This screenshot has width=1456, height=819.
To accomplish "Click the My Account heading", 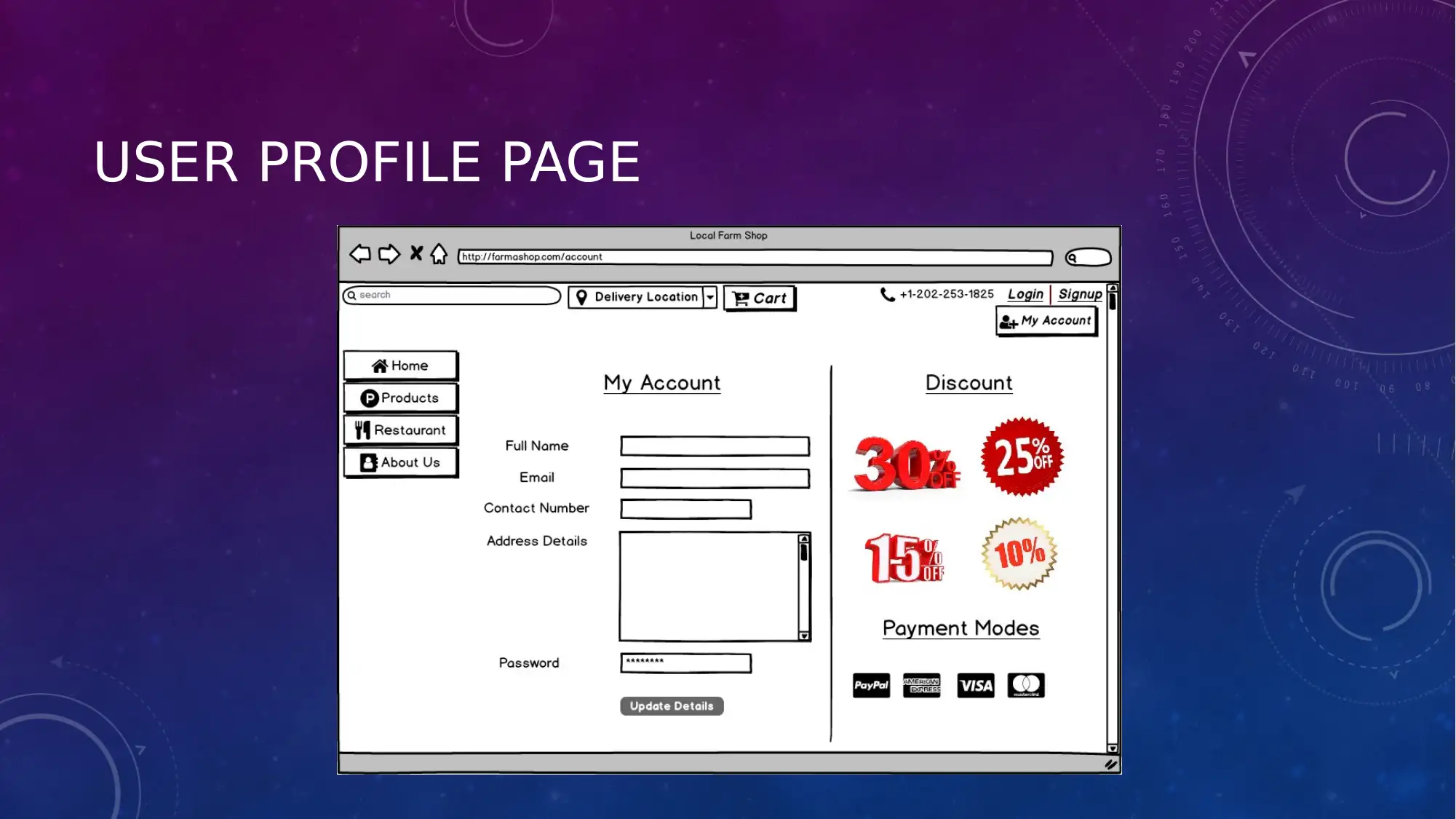I will pyautogui.click(x=662, y=383).
